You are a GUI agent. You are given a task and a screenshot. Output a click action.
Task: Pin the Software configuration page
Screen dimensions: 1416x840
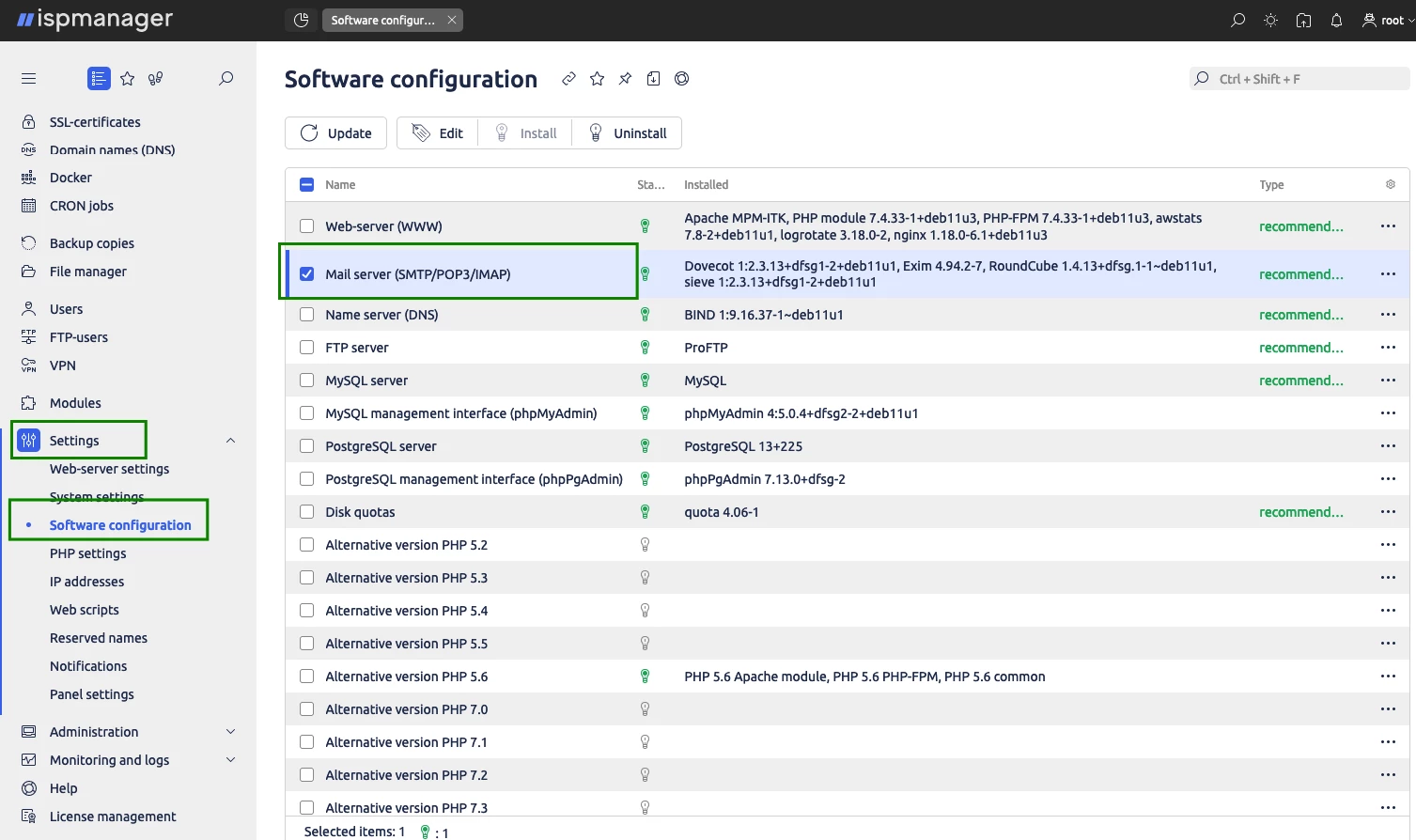[625, 79]
